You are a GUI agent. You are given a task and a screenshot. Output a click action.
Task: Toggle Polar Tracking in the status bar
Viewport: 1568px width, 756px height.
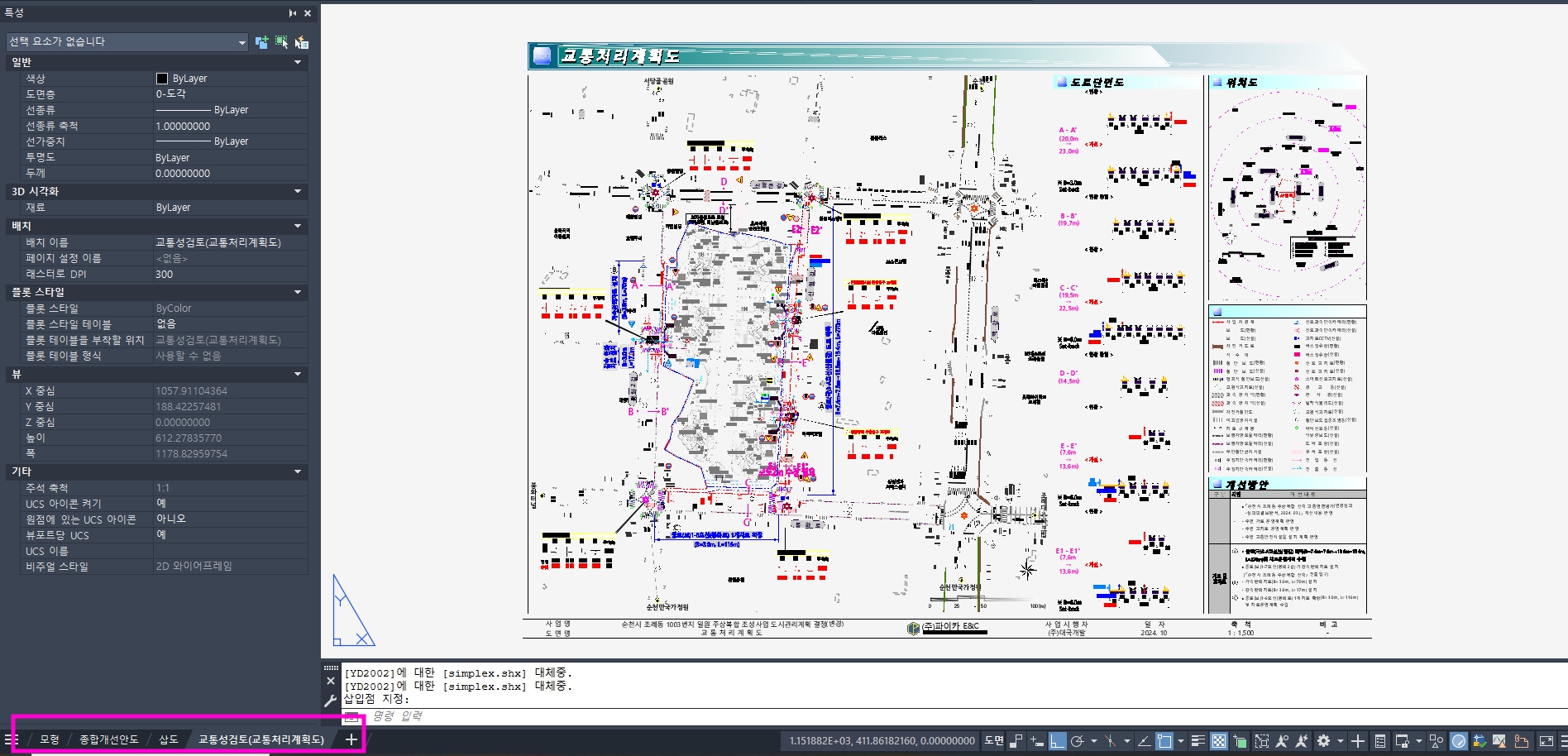tap(1078, 741)
